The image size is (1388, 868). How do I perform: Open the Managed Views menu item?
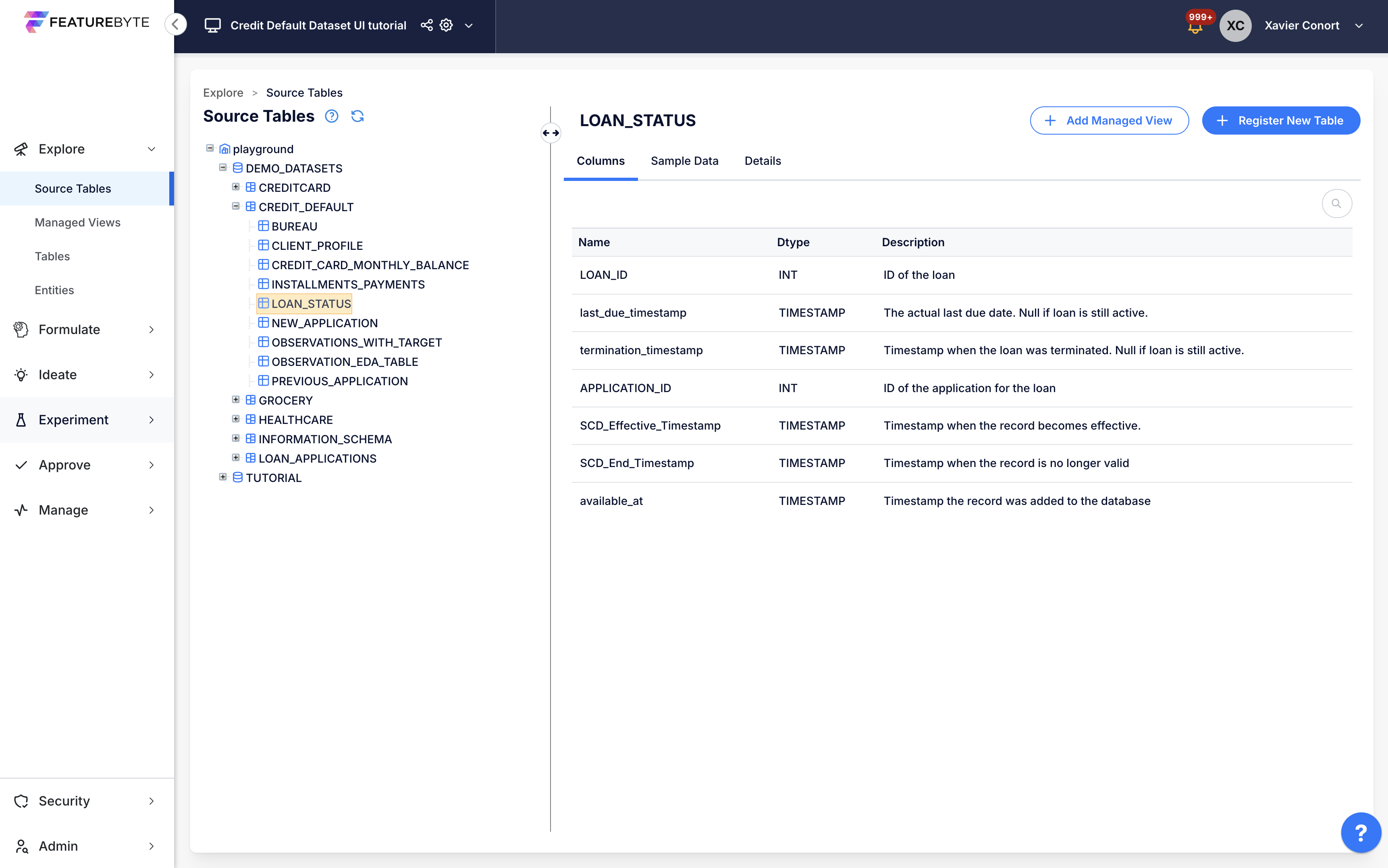point(77,222)
